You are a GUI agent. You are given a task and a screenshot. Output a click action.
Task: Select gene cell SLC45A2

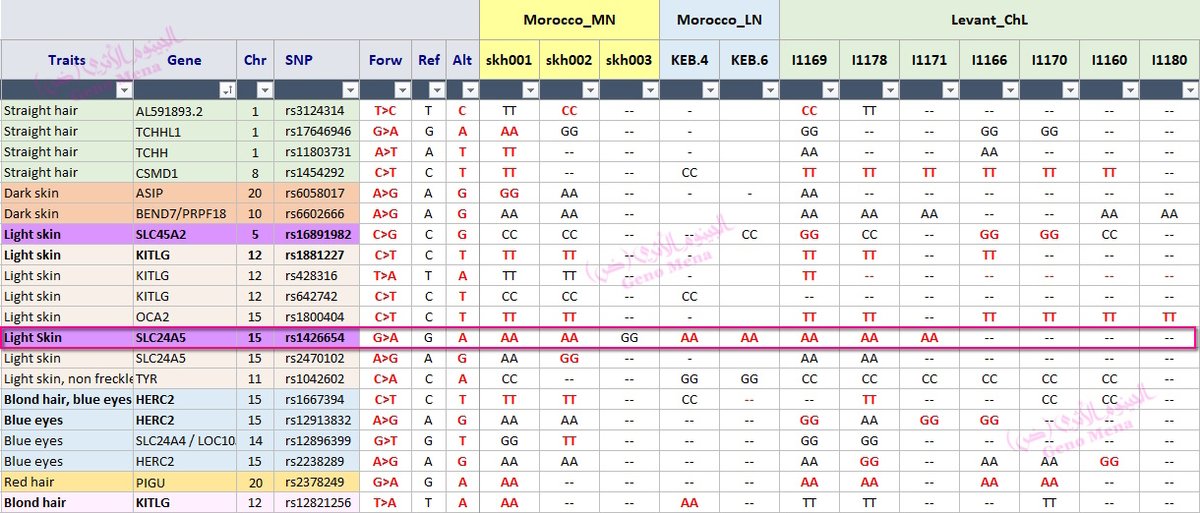click(x=184, y=234)
